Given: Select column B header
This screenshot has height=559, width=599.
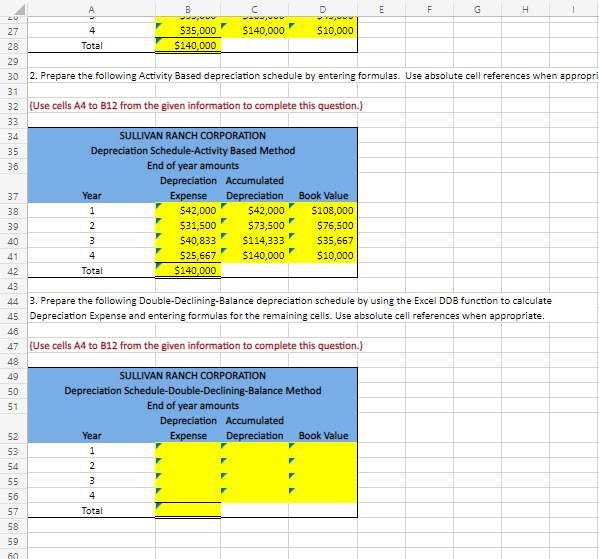Looking at the screenshot, I should [x=188, y=9].
